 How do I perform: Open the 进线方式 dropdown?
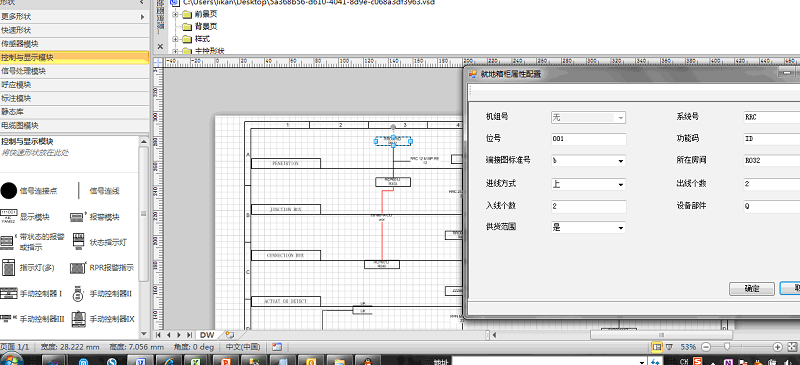click(x=620, y=184)
